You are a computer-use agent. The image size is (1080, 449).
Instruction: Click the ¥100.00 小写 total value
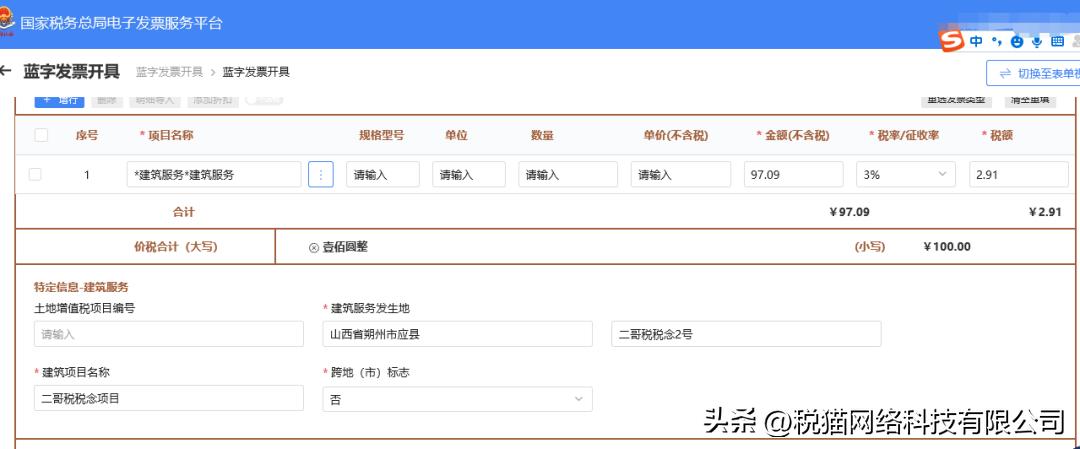946,247
